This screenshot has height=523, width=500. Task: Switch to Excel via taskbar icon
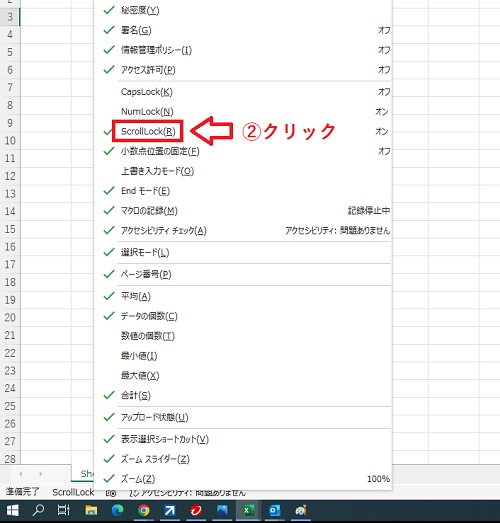pos(248,510)
